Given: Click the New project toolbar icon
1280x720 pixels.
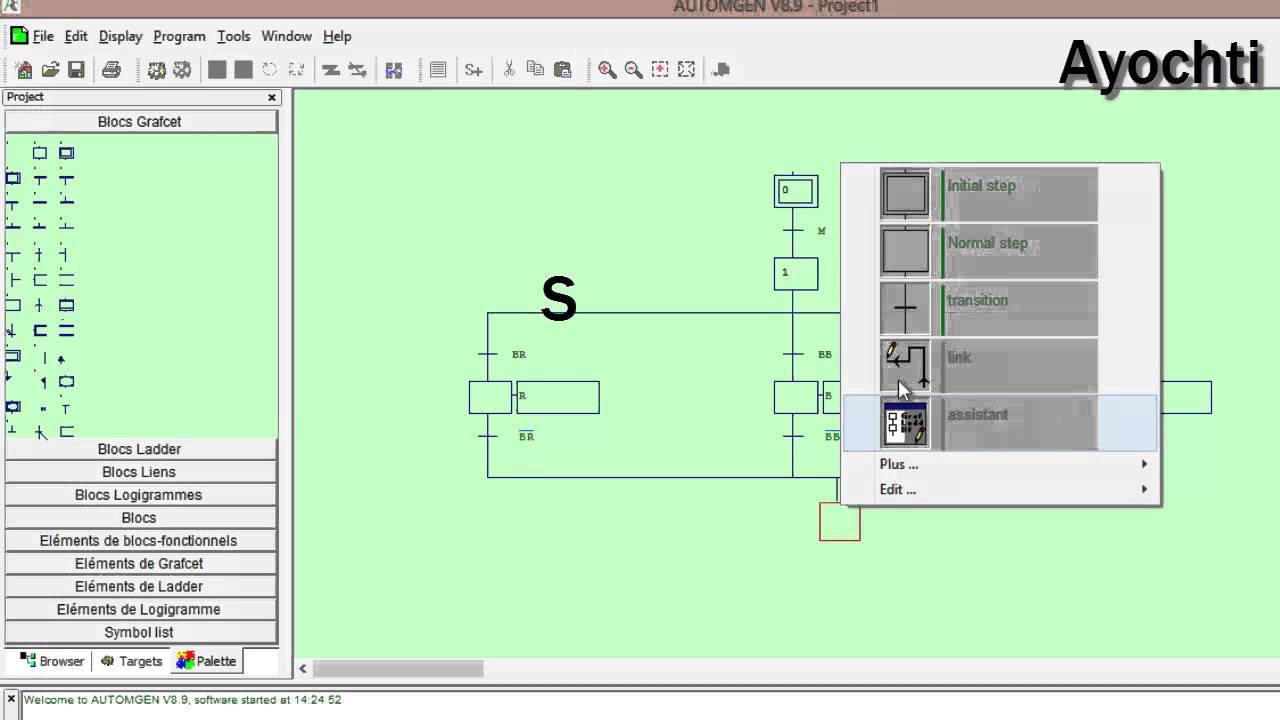Looking at the screenshot, I should pyautogui.click(x=24, y=70).
